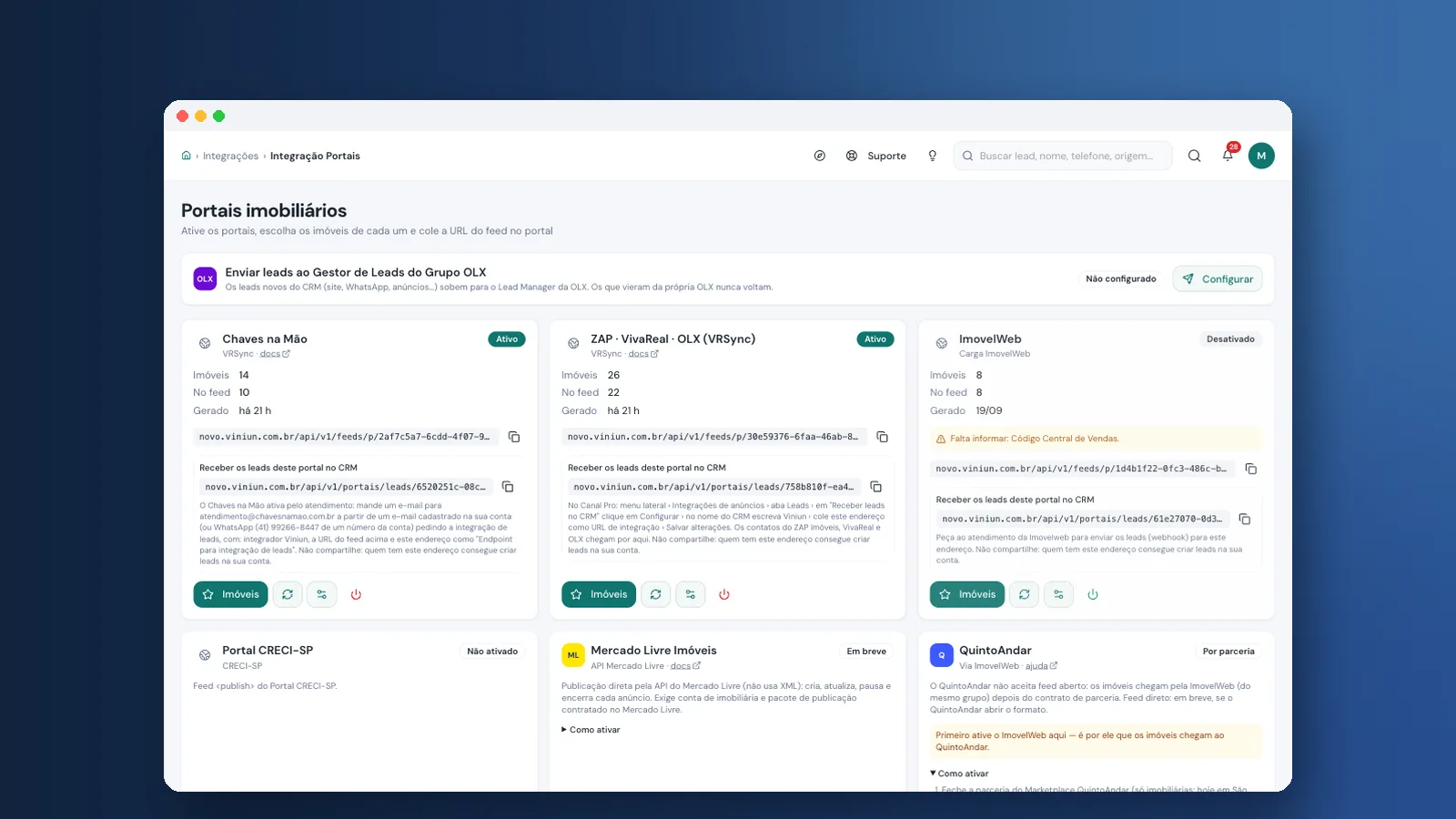Click the Não configurado status label
Image resolution: width=1456 pixels, height=819 pixels.
pos(1121,279)
